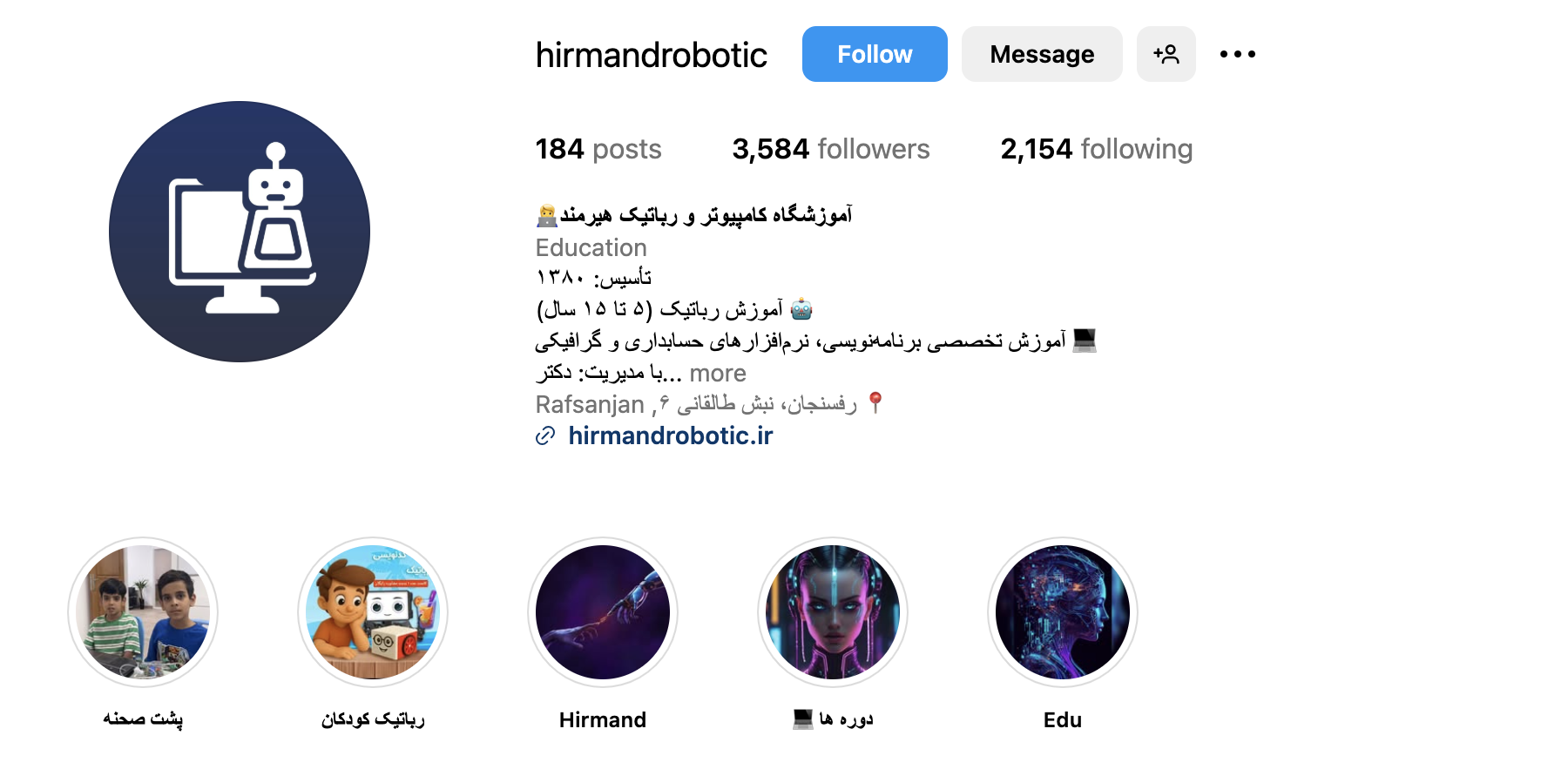
Task: Click the laptop emoji in bio line
Action: click(x=1085, y=341)
